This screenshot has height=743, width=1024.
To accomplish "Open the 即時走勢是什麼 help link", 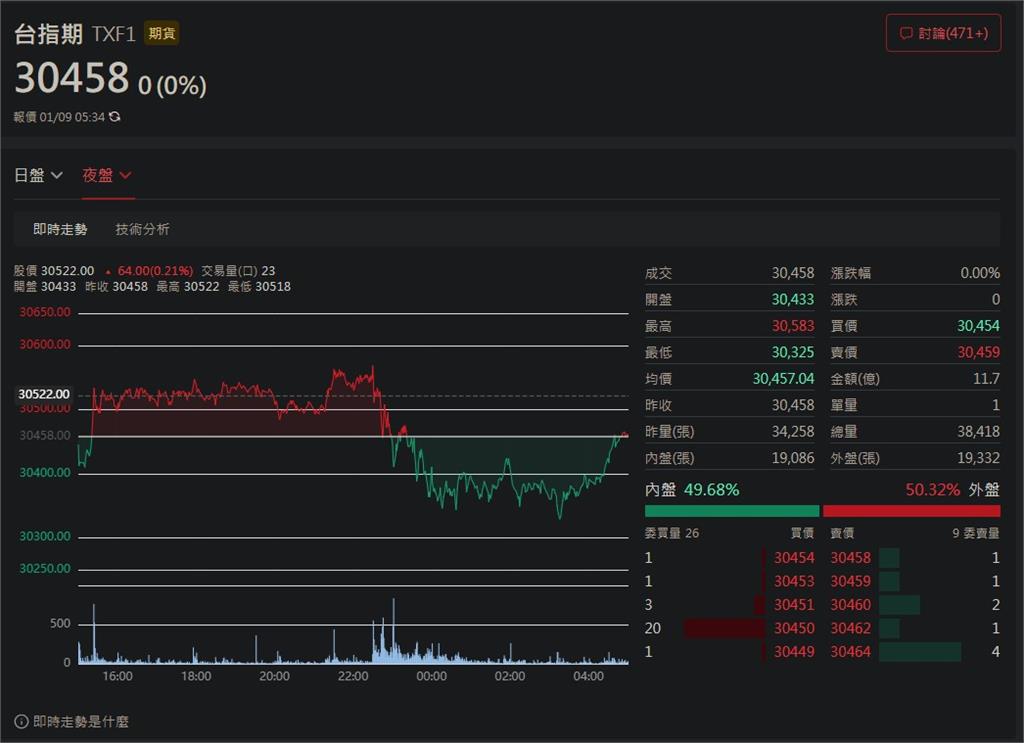I will click(x=80, y=721).
